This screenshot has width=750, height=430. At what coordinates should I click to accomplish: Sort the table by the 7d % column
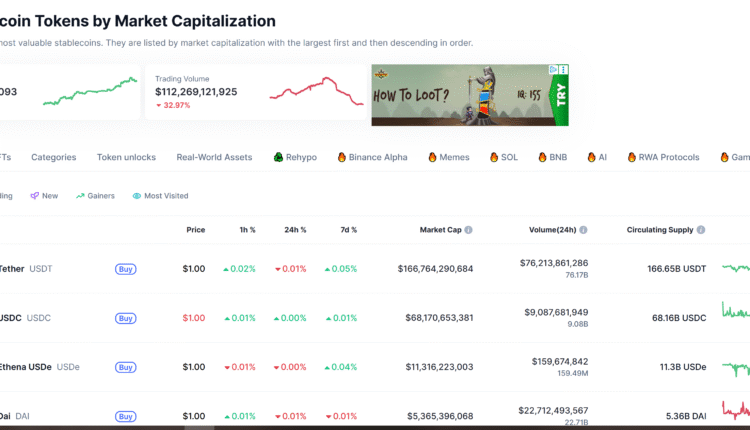(347, 230)
